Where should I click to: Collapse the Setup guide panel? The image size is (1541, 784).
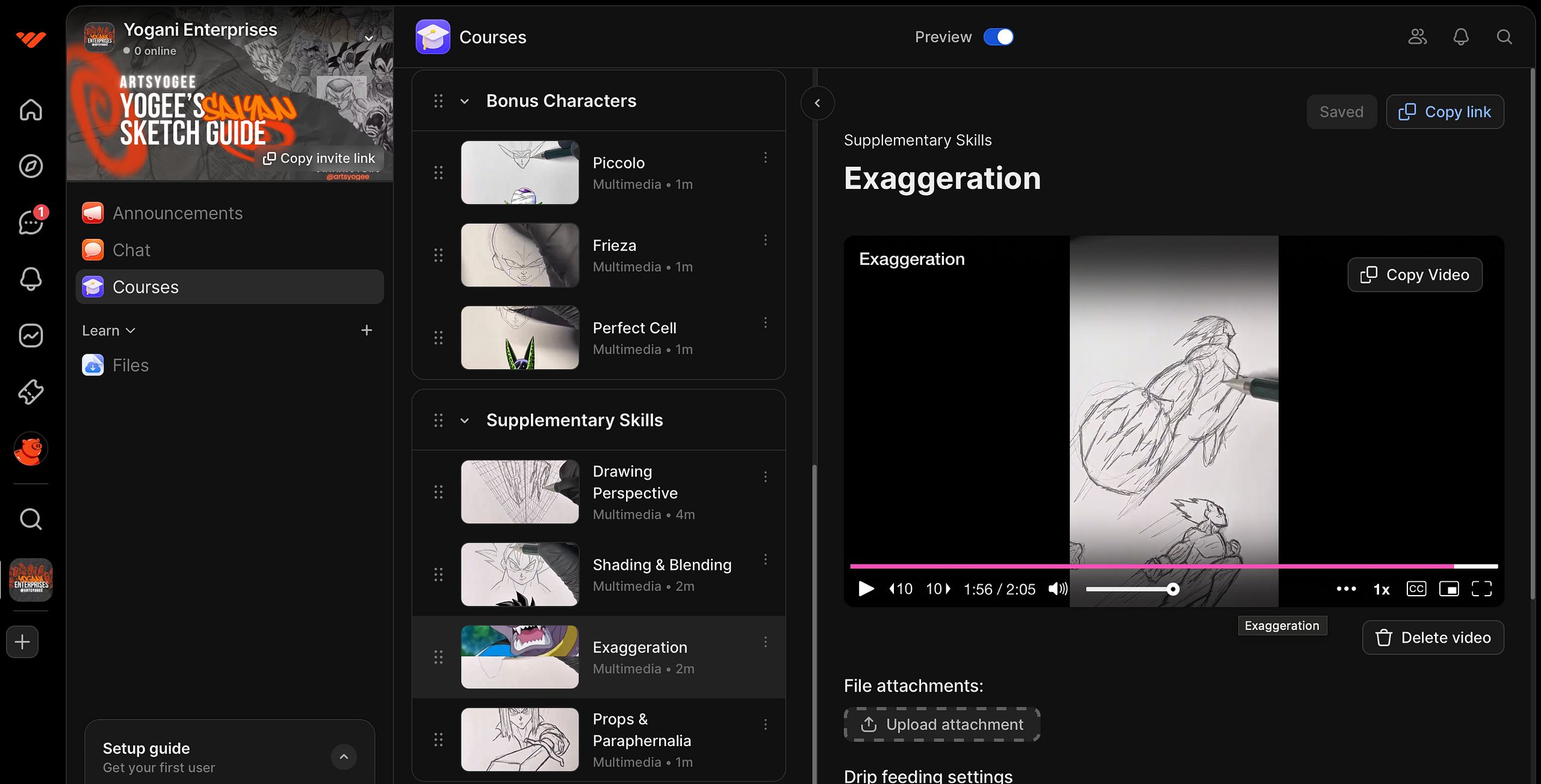coord(344,757)
